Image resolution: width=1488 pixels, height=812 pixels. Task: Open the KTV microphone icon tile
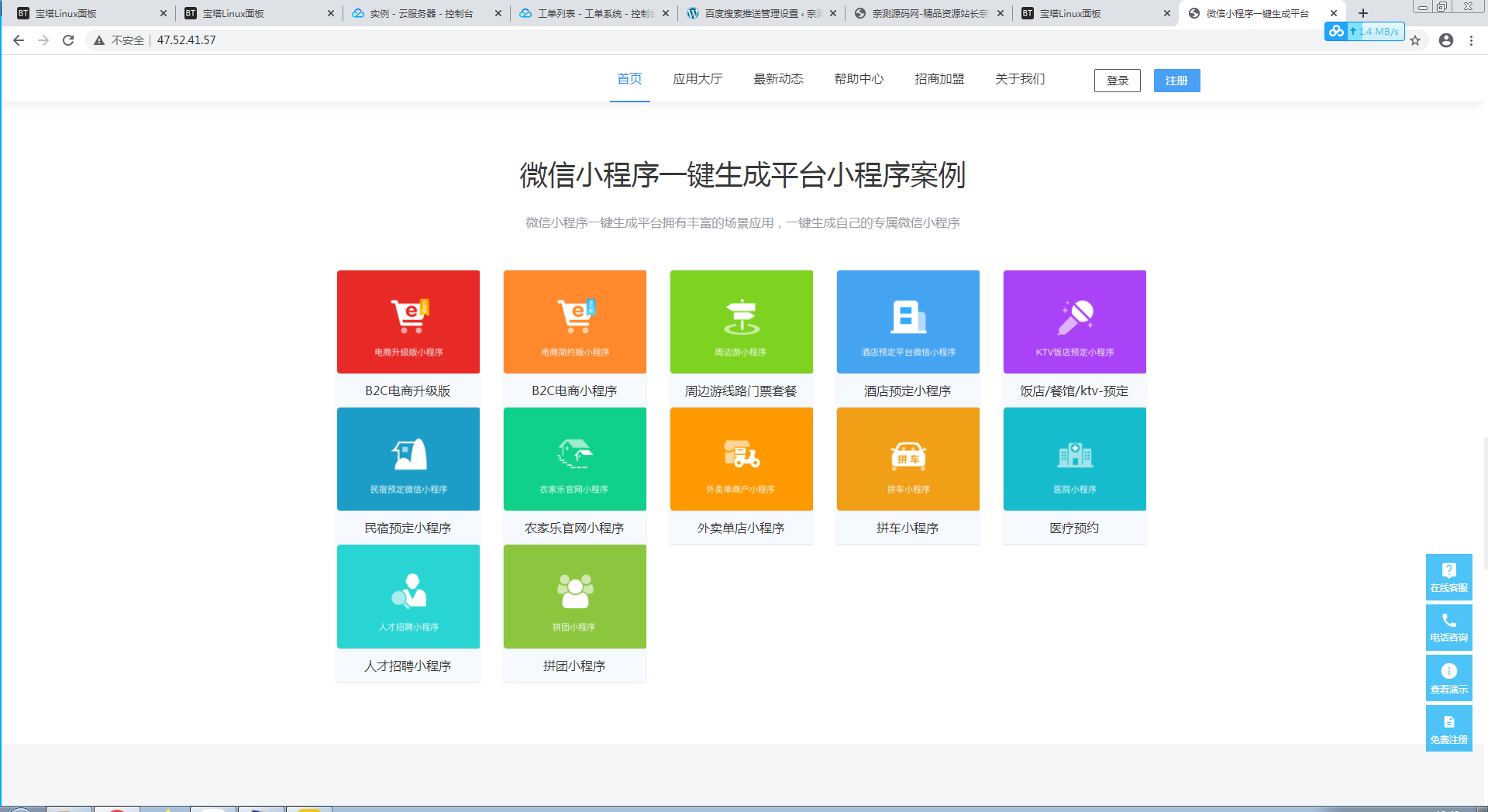pos(1075,322)
